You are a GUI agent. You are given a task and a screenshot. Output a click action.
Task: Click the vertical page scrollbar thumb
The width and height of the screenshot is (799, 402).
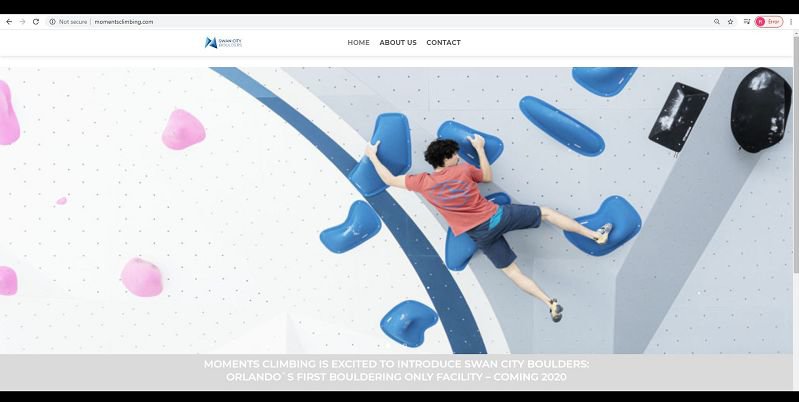(x=796, y=155)
